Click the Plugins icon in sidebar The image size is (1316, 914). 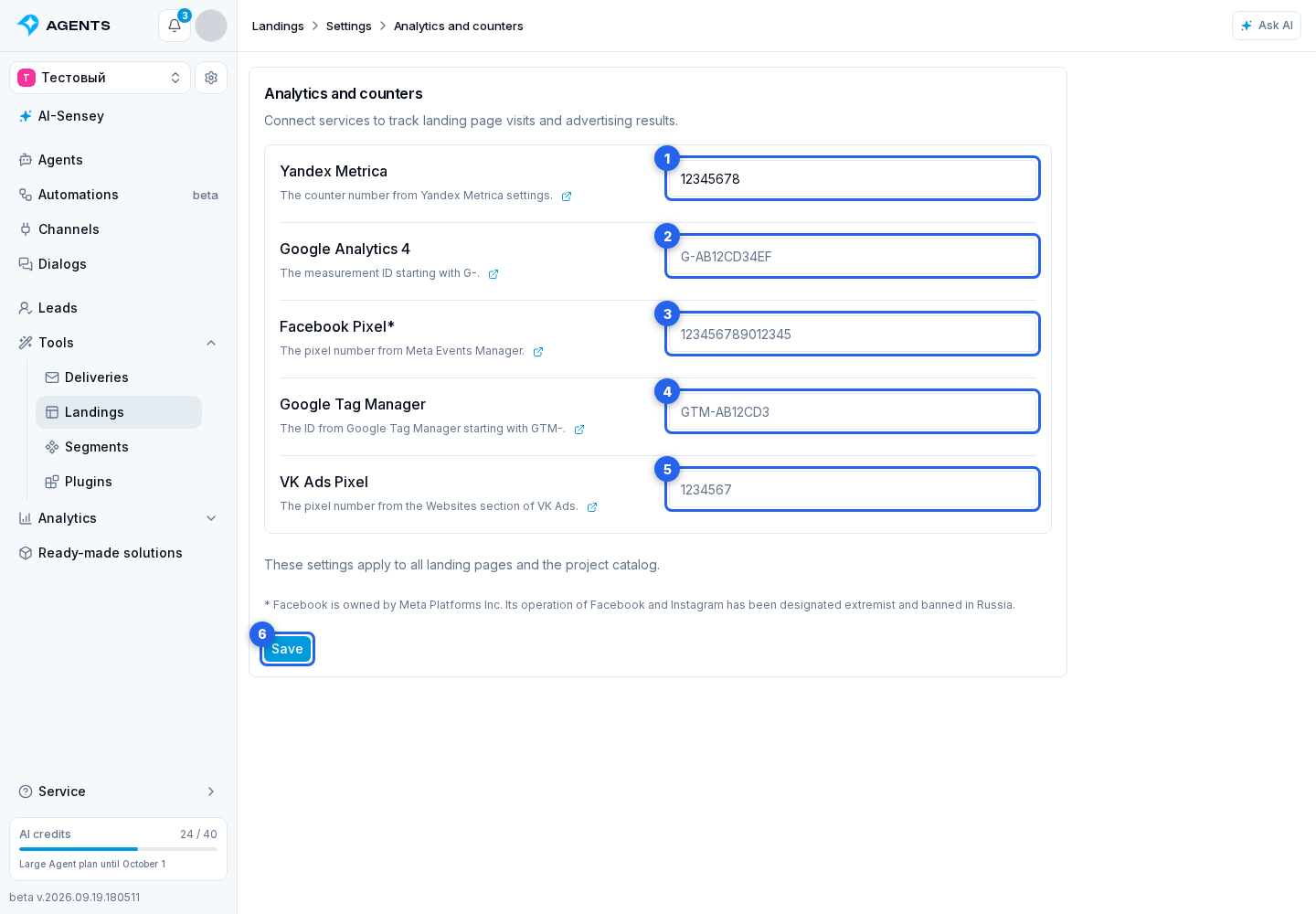[x=52, y=482]
